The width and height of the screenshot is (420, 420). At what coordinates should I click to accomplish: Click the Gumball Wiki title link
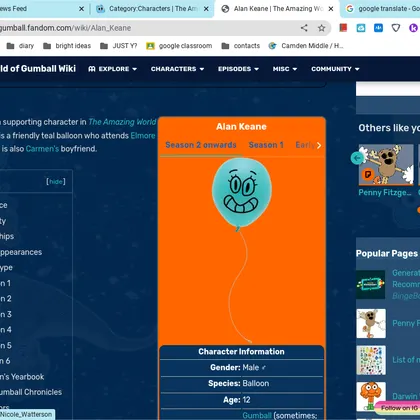click(x=38, y=69)
